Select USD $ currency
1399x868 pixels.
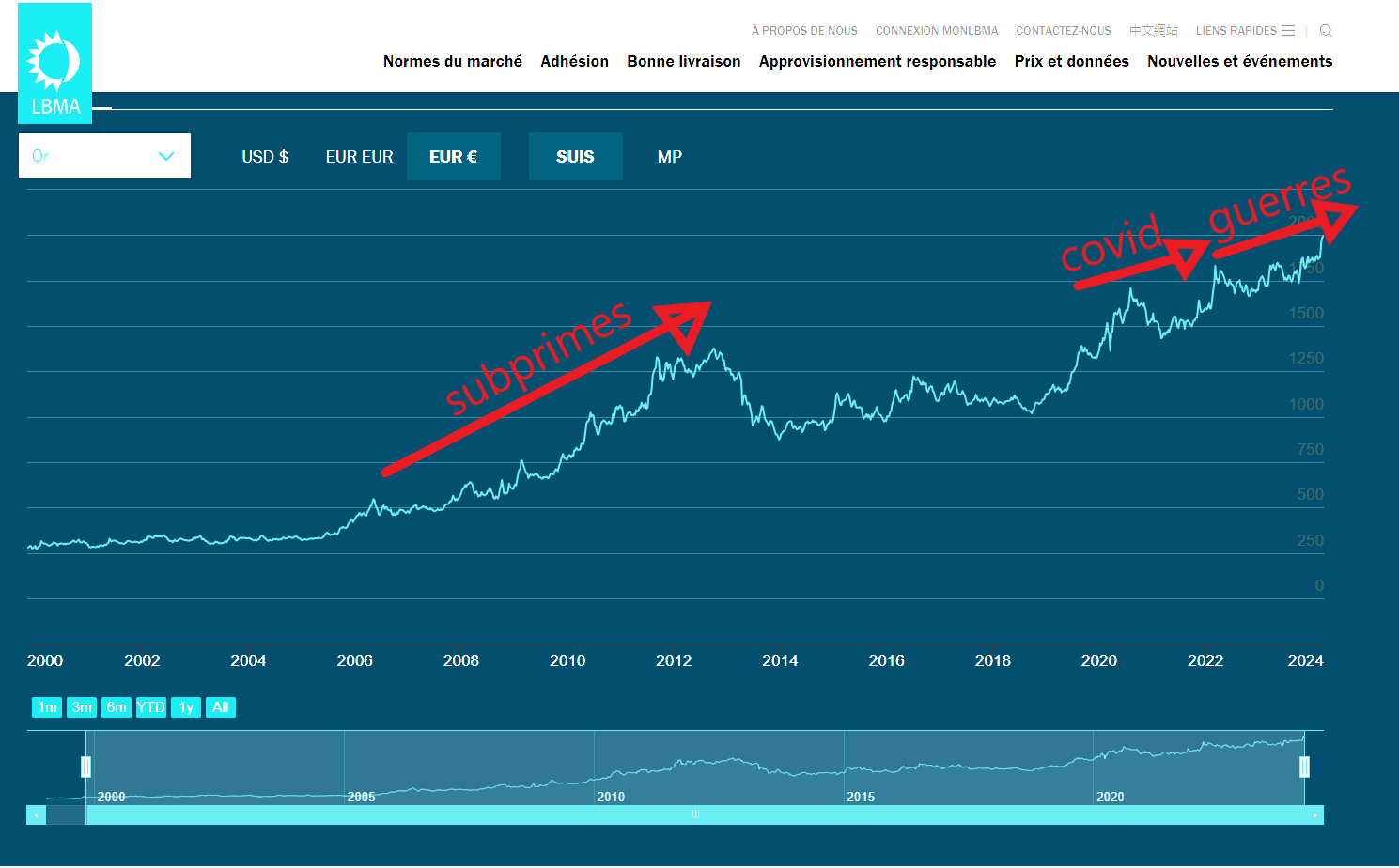(265, 157)
